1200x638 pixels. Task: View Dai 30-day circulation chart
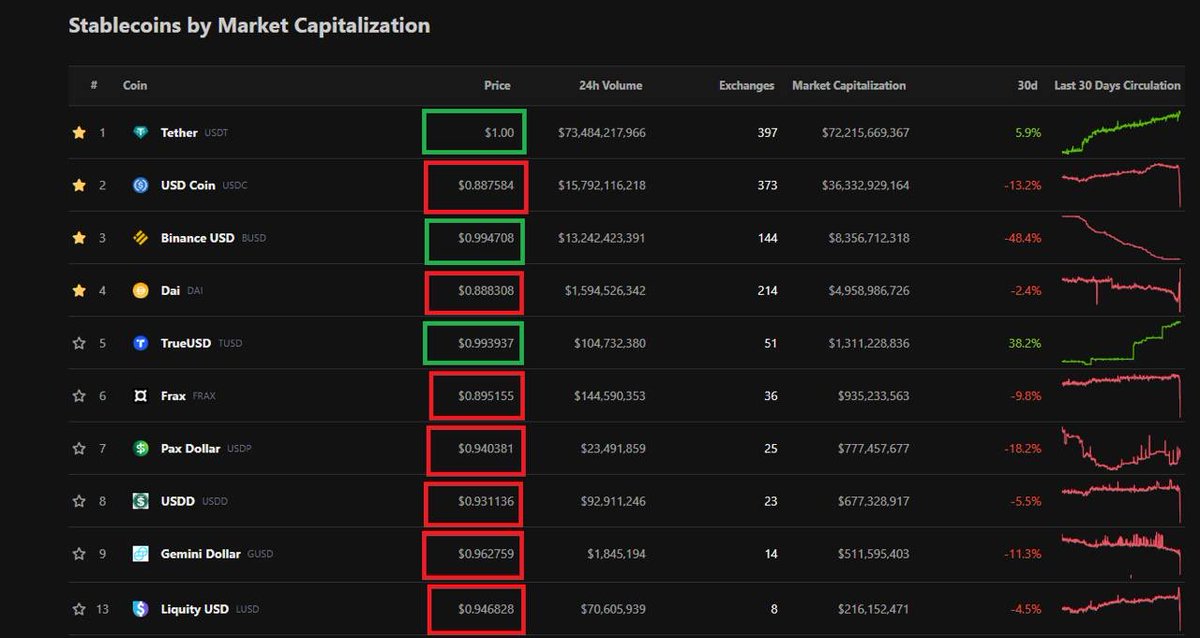click(x=1121, y=289)
